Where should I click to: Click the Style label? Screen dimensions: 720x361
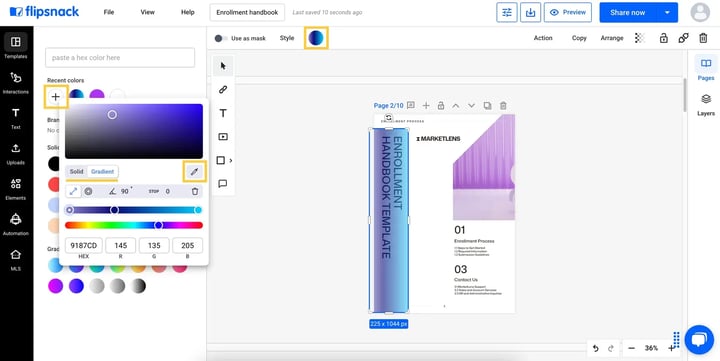287,38
